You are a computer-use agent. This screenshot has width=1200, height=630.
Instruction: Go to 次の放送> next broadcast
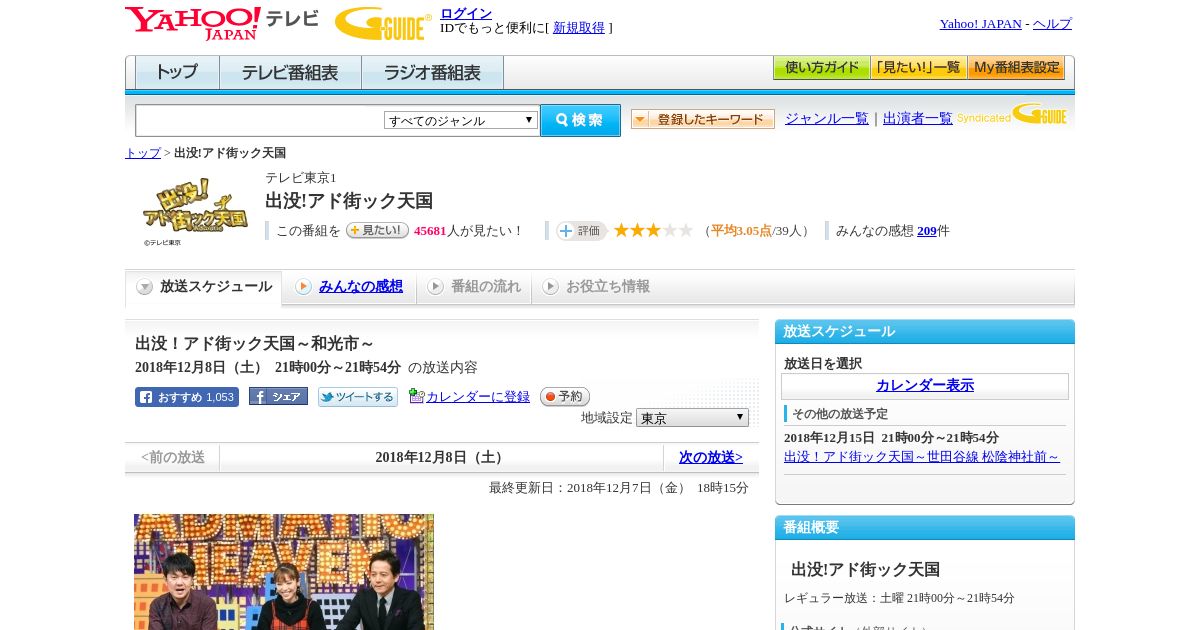[x=711, y=457]
